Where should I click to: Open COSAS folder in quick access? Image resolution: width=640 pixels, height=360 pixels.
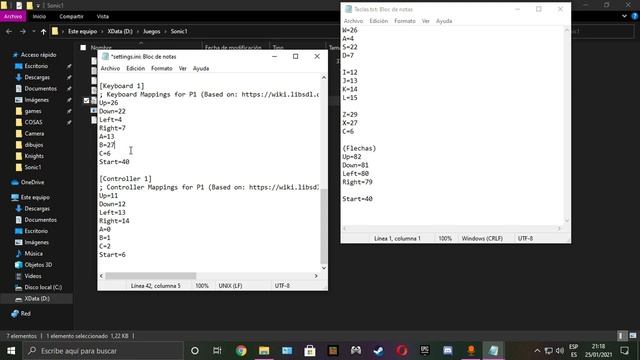pyautogui.click(x=33, y=122)
